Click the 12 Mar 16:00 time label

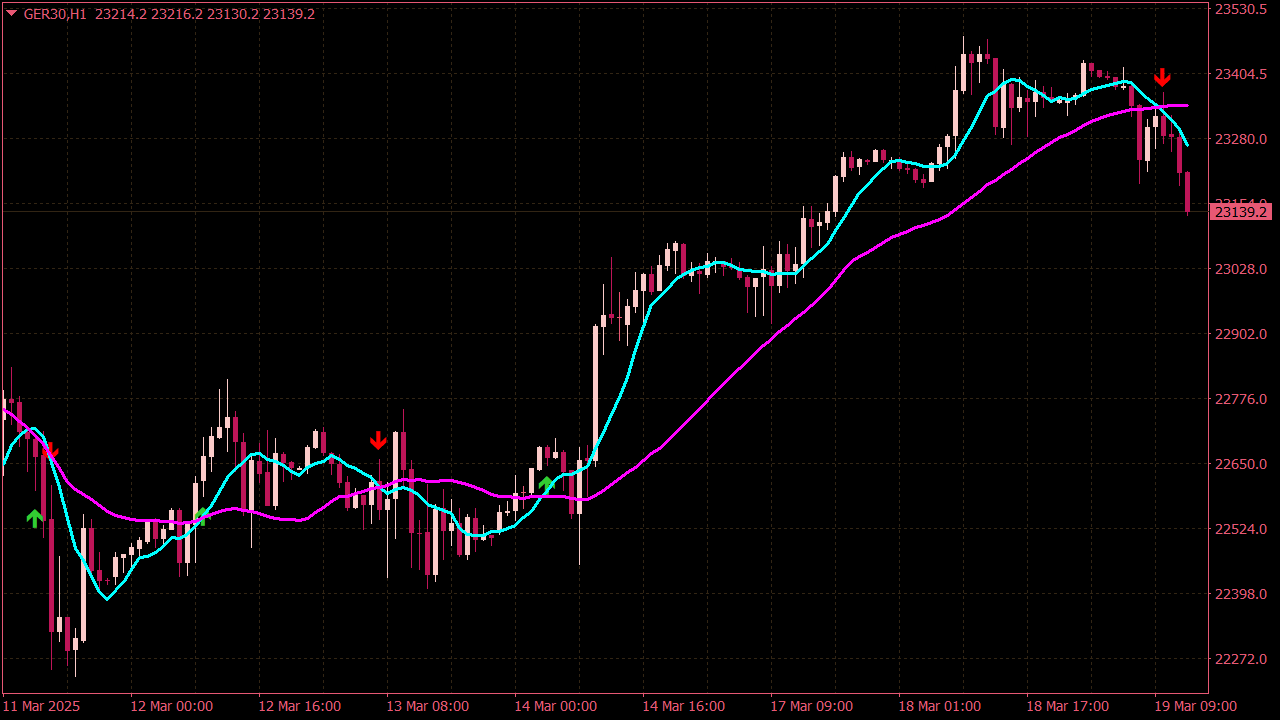pos(300,706)
